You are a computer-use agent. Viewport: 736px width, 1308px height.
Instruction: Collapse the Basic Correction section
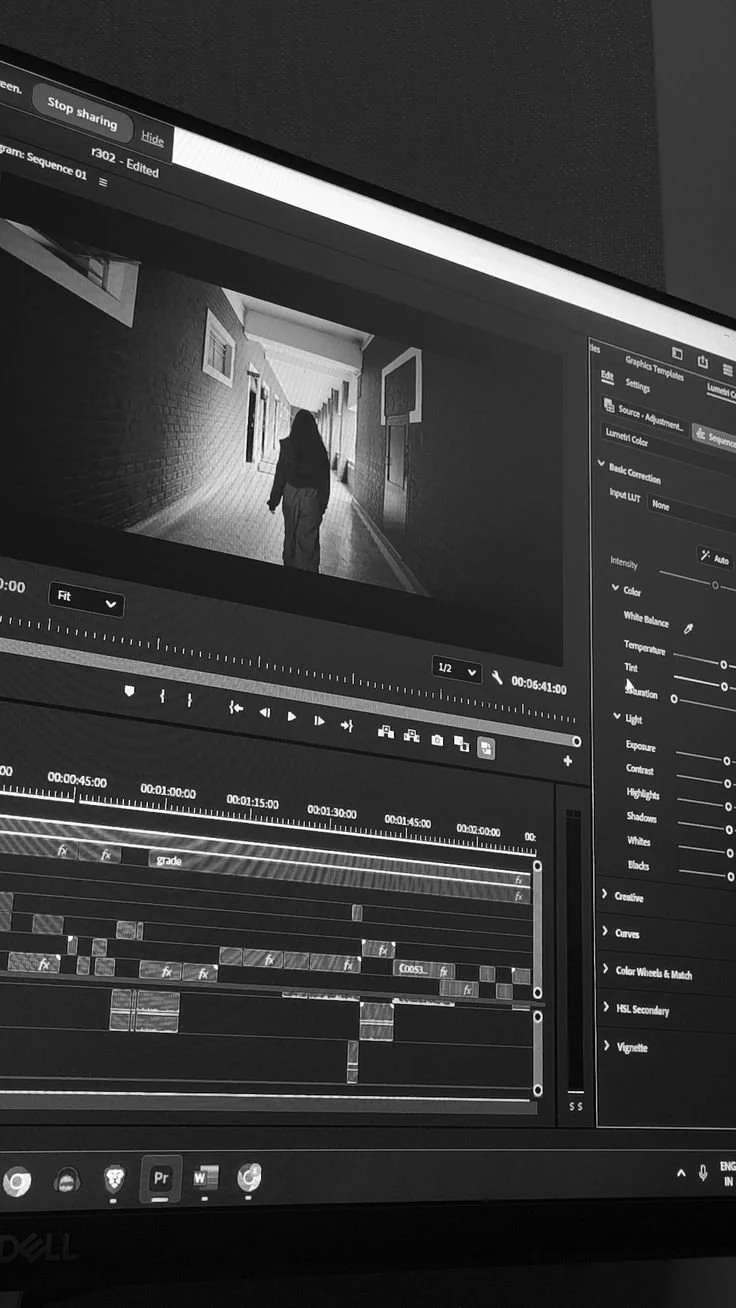(601, 464)
